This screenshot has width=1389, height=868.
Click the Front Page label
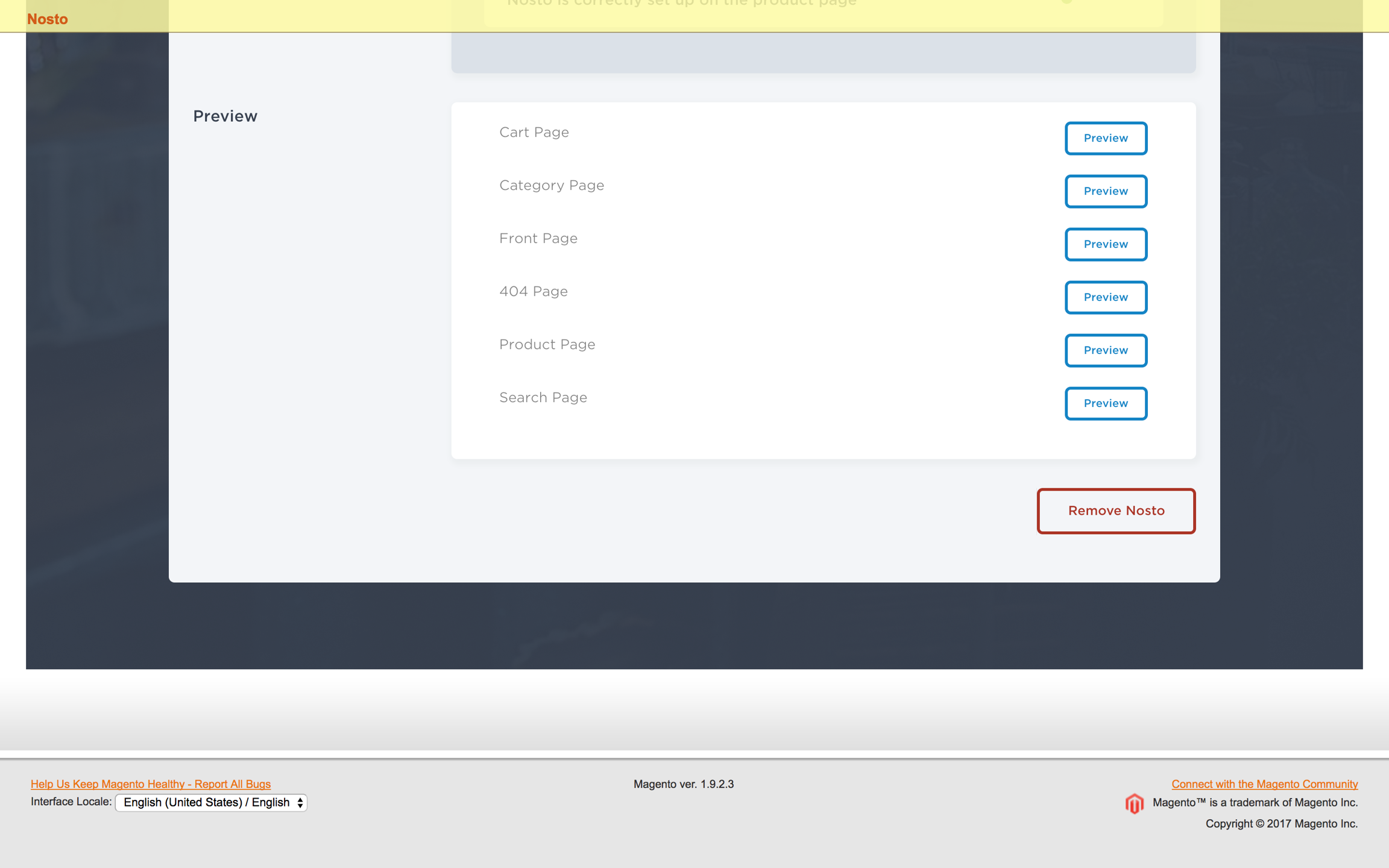(x=538, y=238)
